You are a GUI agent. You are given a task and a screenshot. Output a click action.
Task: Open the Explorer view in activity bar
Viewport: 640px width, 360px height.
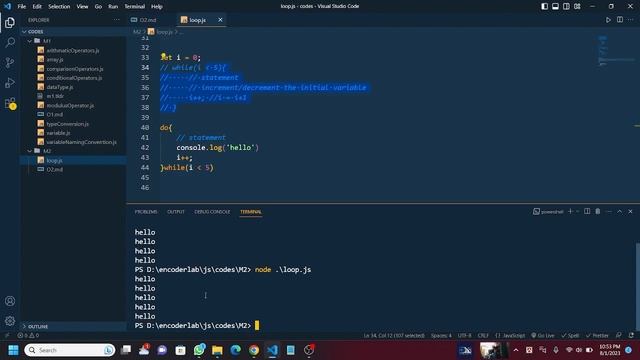pyautogui.click(x=10, y=22)
